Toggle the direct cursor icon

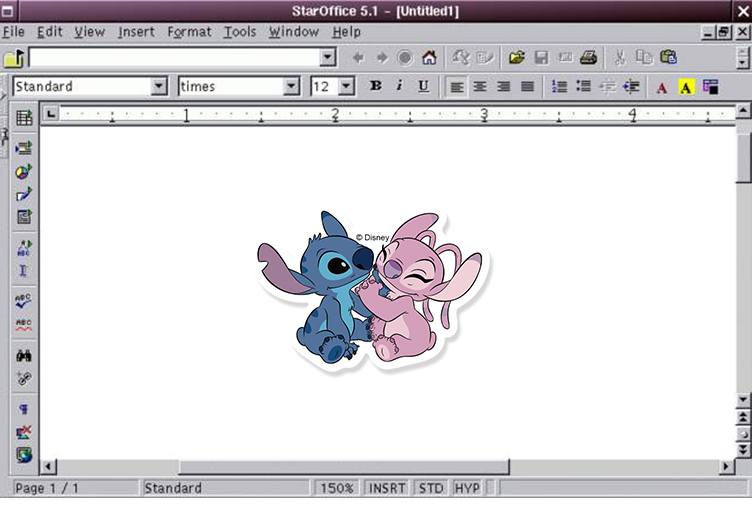[24, 271]
